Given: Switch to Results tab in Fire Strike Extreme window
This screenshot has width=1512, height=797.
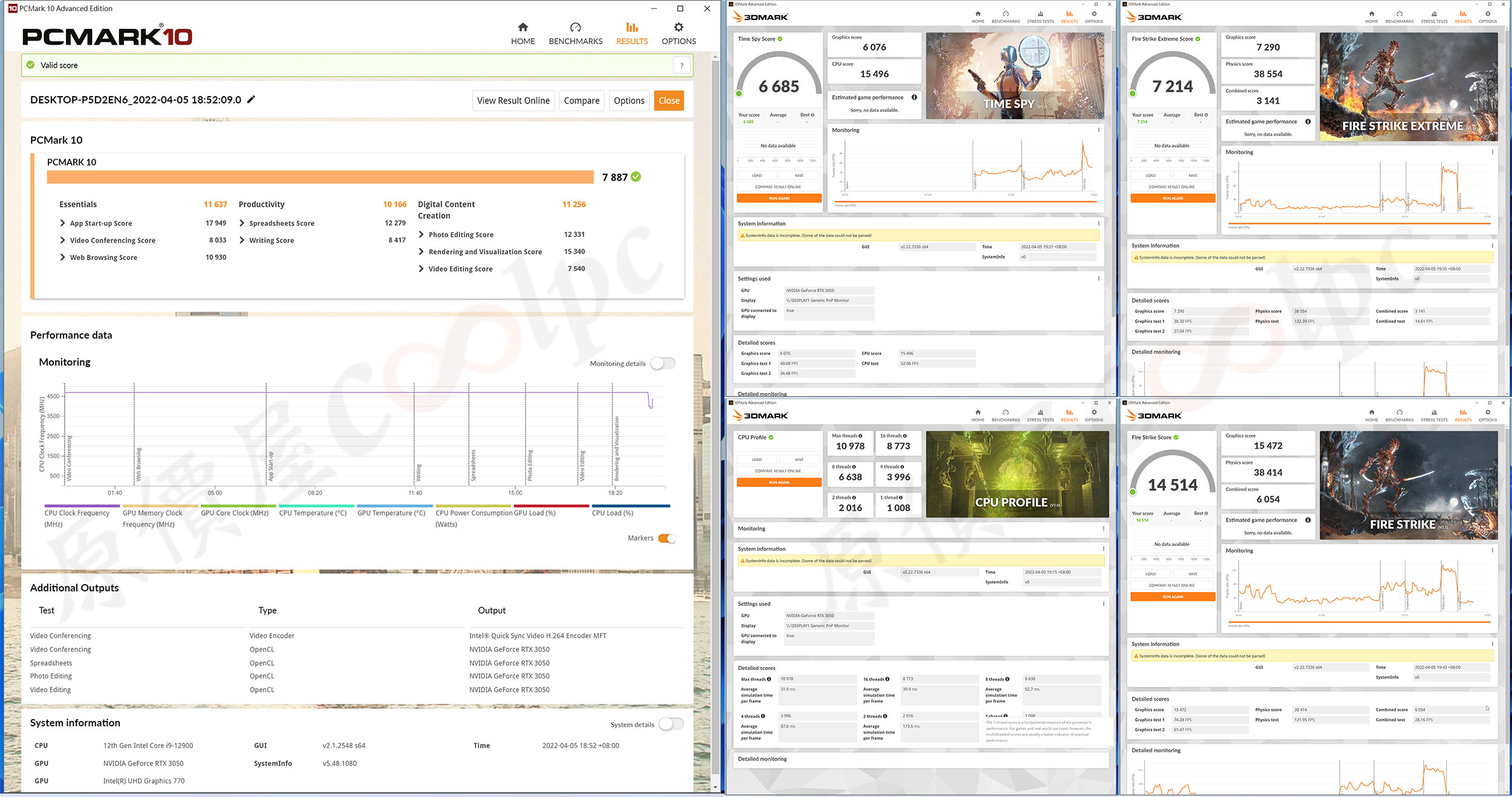Looking at the screenshot, I should (x=1463, y=17).
